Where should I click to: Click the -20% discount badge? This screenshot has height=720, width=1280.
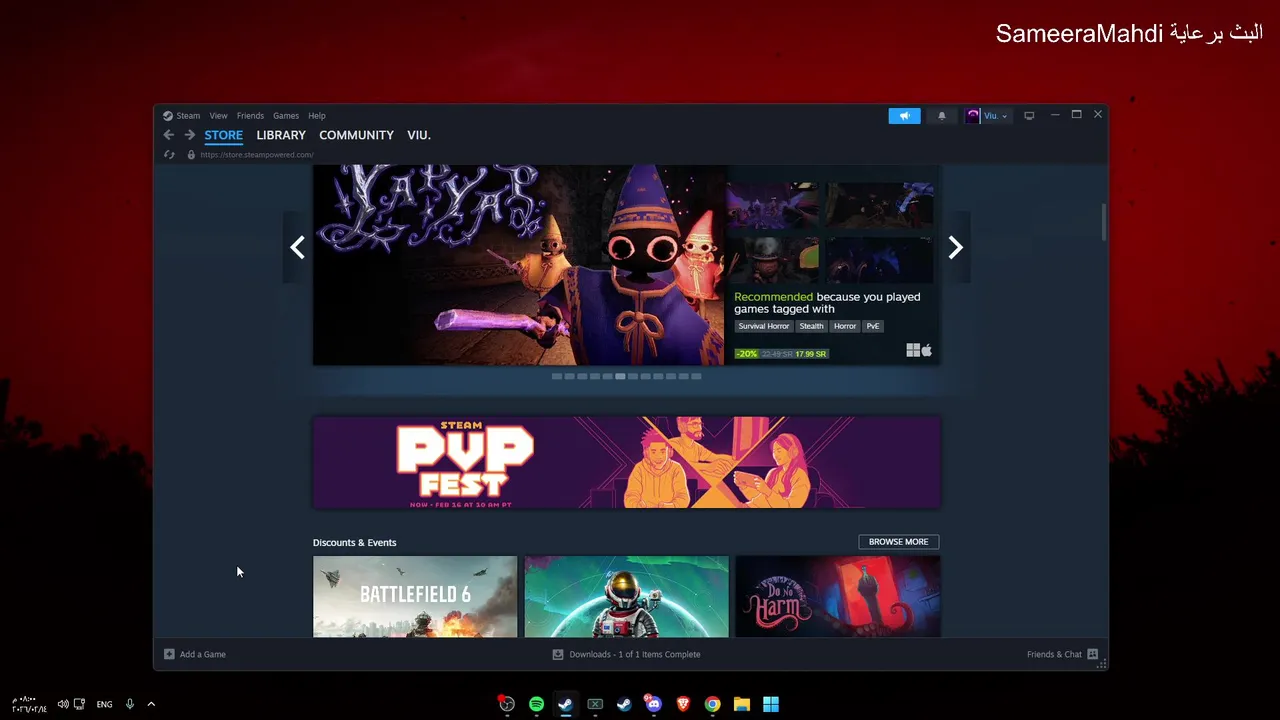point(746,353)
